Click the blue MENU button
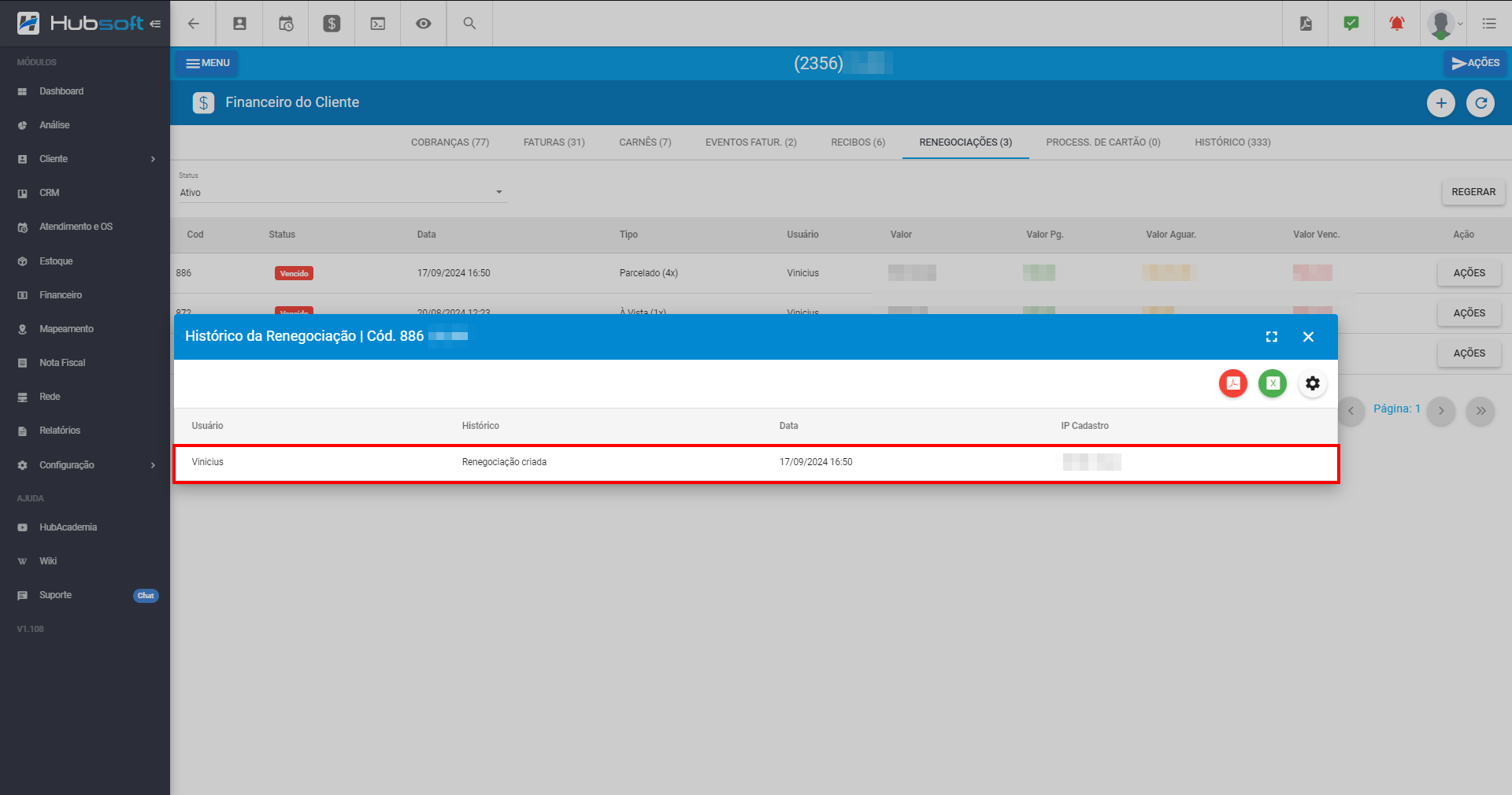 coord(207,63)
